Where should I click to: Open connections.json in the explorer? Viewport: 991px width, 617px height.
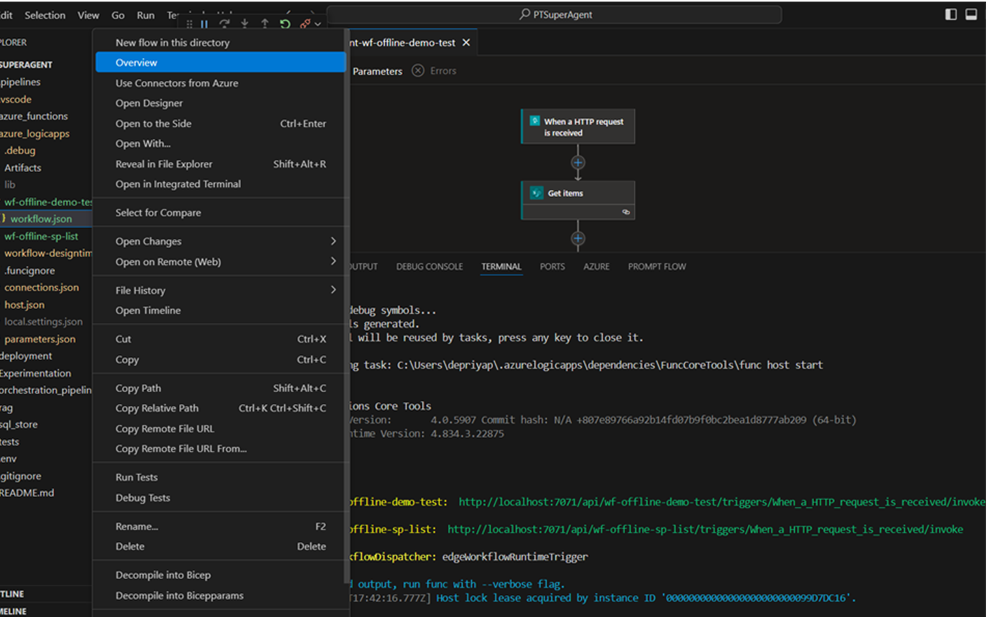[42, 287]
